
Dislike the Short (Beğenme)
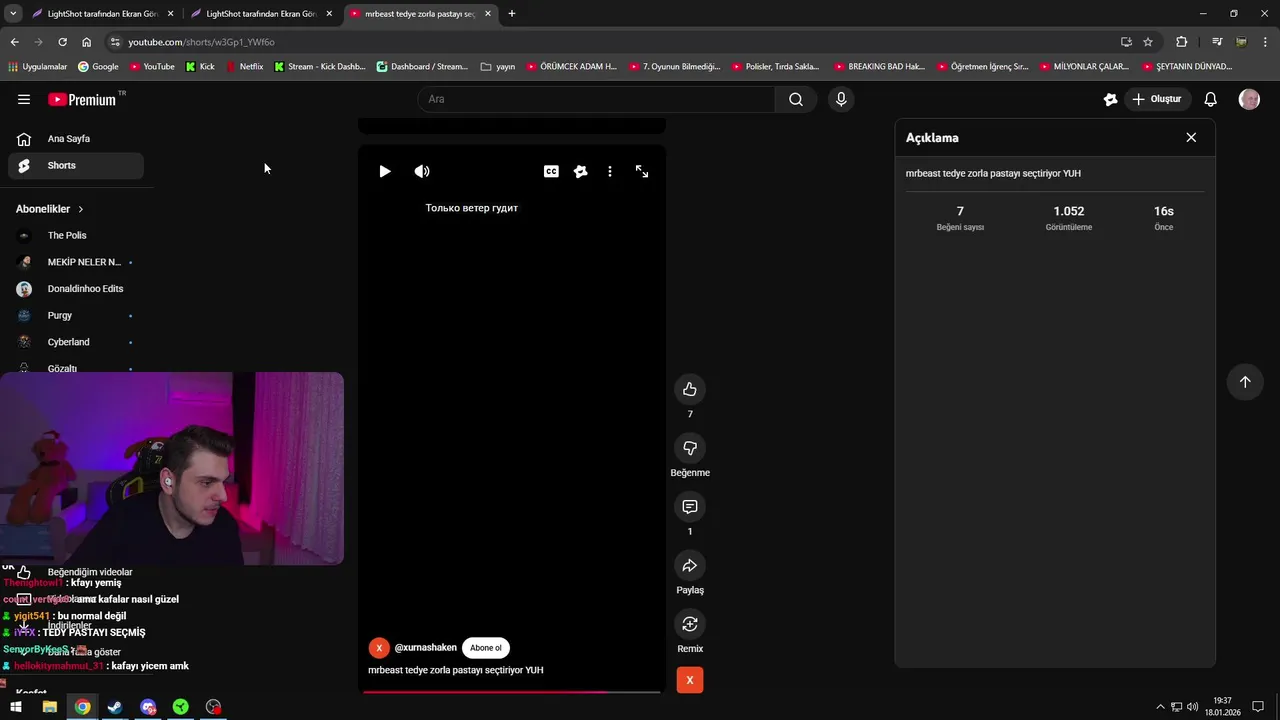(x=690, y=448)
